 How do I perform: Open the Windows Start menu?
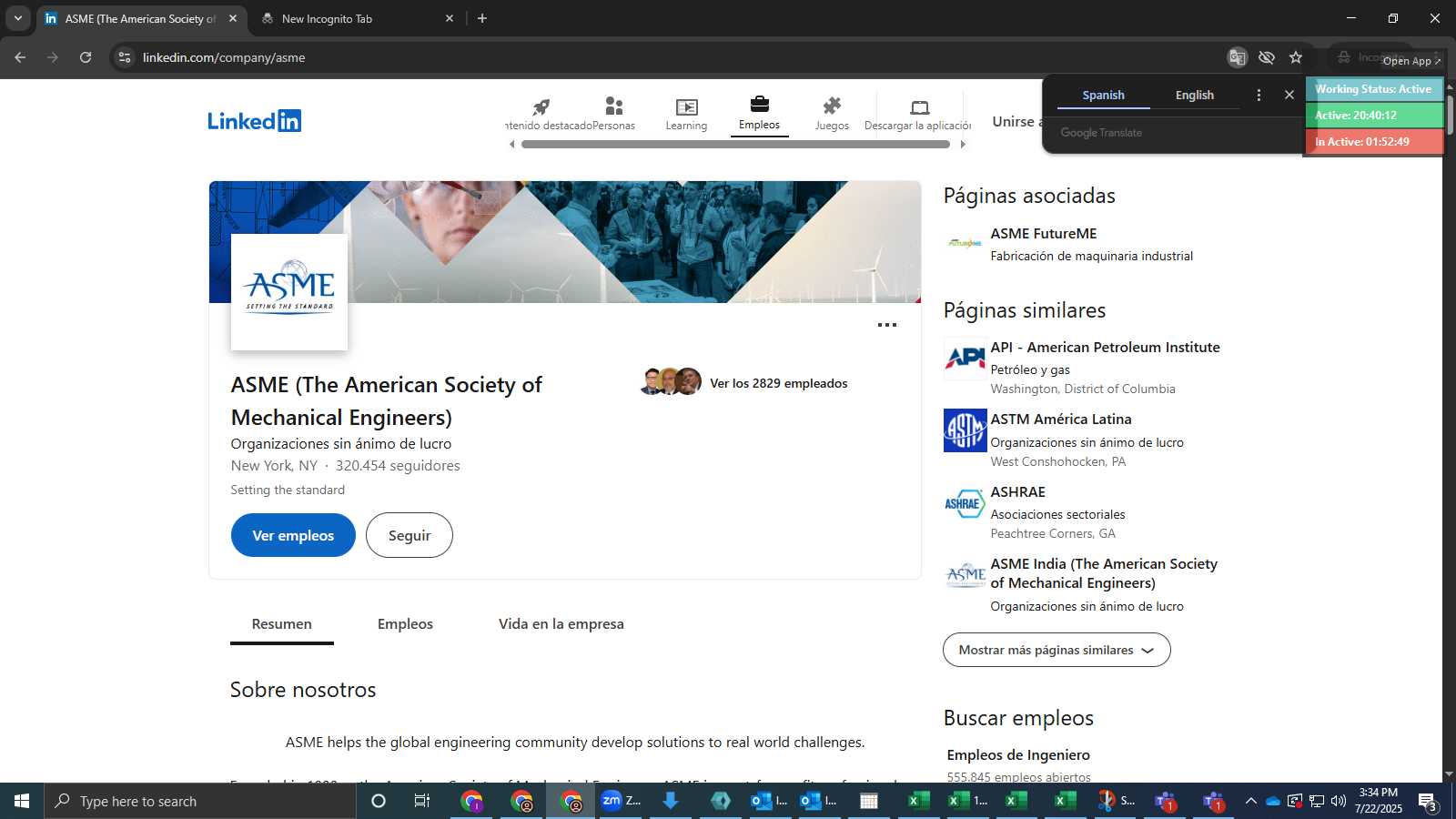click(22, 801)
